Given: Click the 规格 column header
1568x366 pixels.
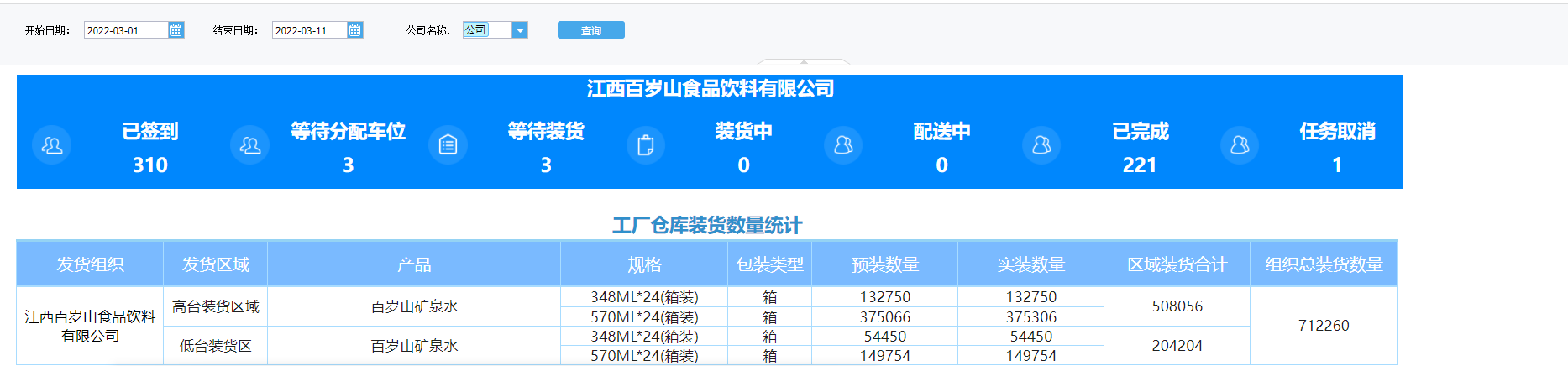Looking at the screenshot, I should [x=644, y=264].
